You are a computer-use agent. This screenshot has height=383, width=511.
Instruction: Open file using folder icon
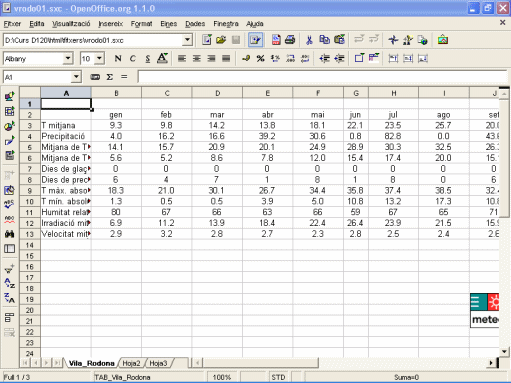(x=221, y=40)
